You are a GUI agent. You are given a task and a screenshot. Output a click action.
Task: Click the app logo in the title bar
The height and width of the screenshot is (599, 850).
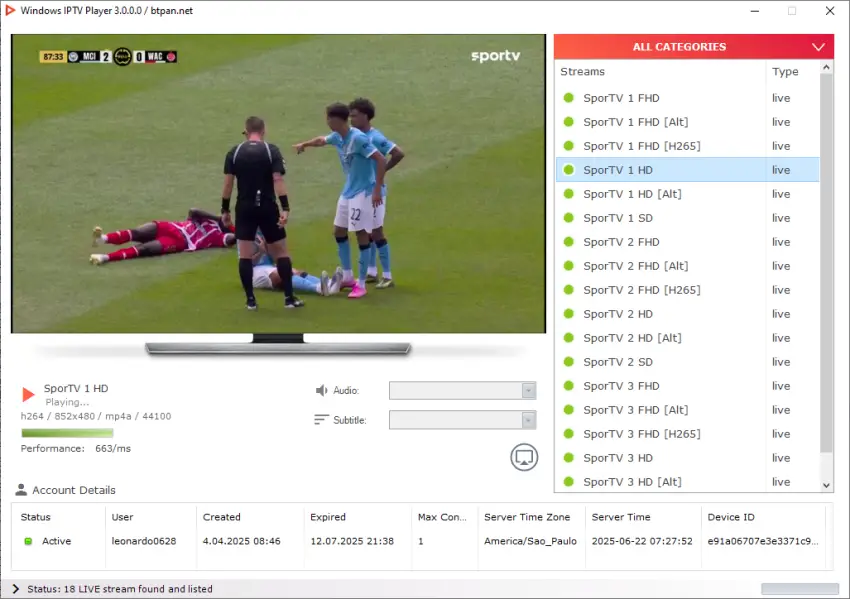pyautogui.click(x=10, y=10)
